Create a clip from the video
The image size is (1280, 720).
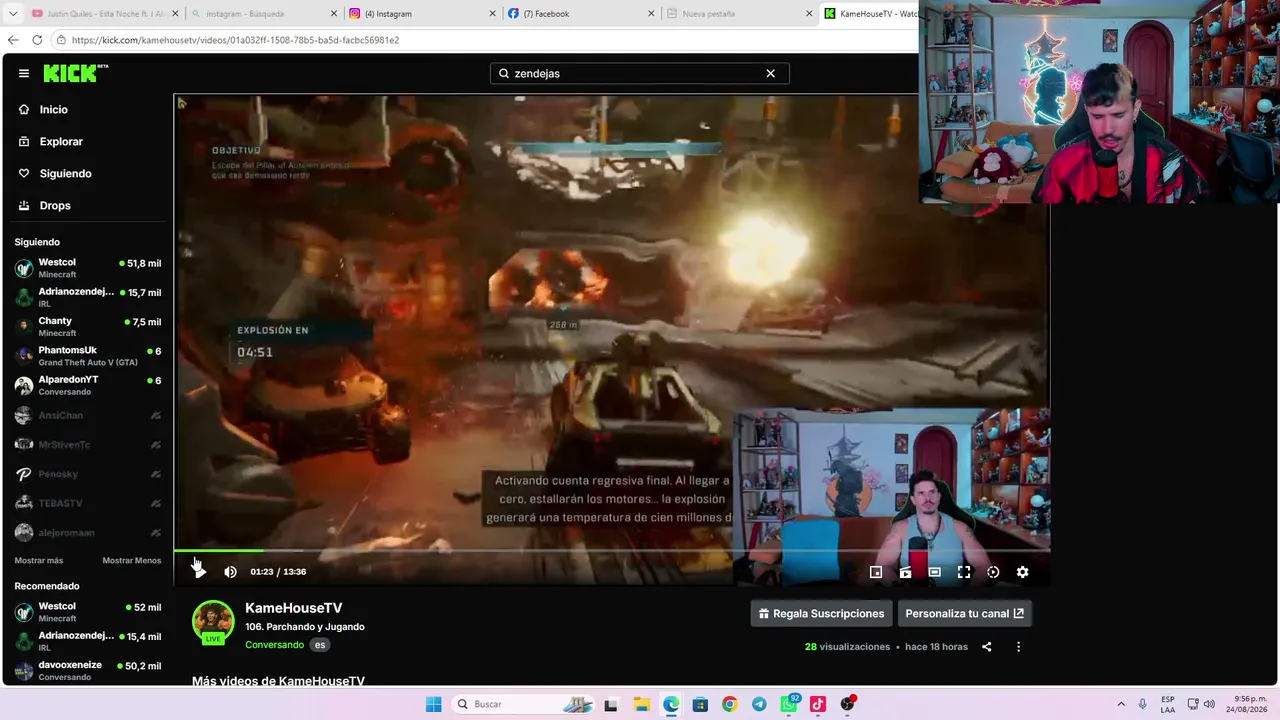coord(905,572)
